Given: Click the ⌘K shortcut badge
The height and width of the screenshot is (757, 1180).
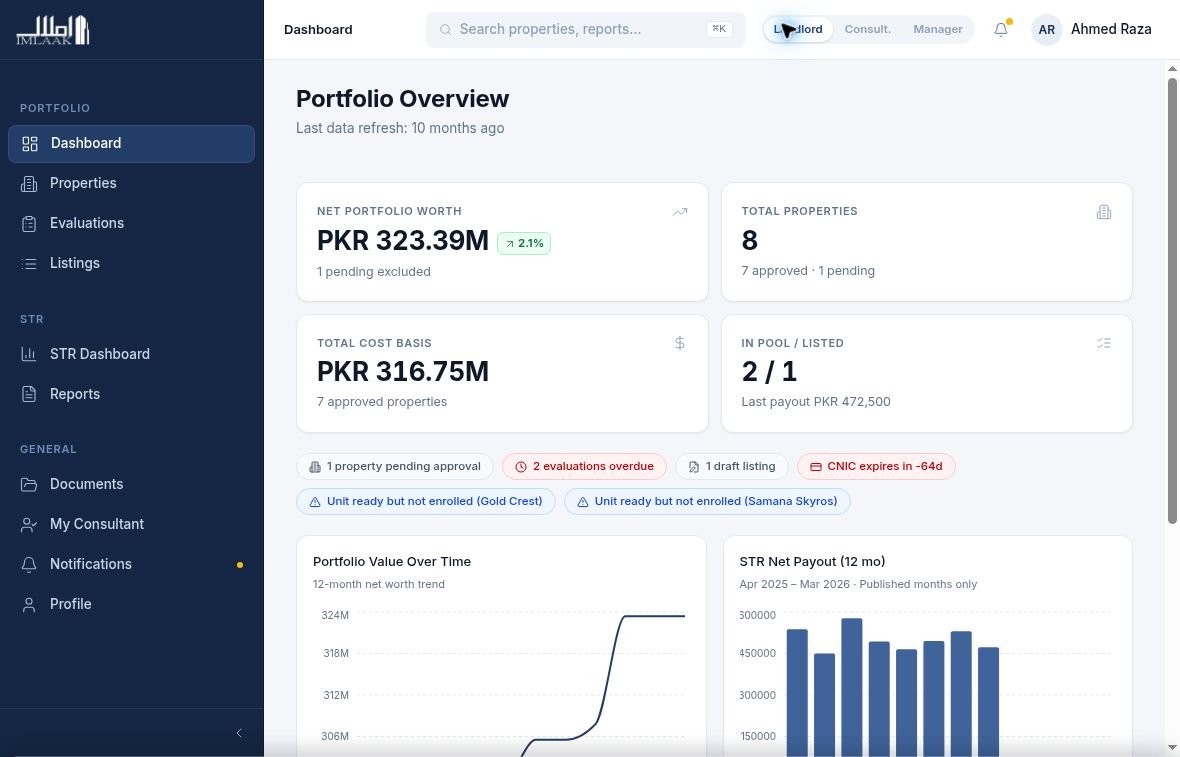Looking at the screenshot, I should 719,29.
